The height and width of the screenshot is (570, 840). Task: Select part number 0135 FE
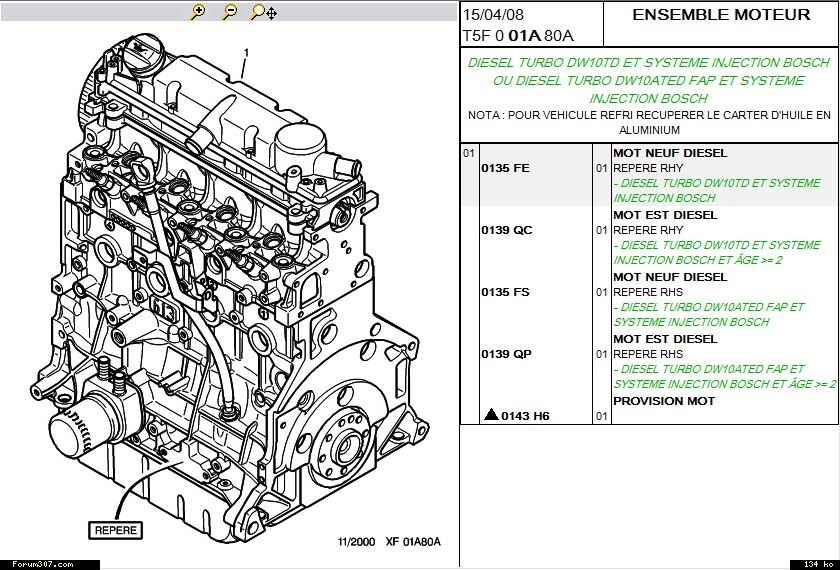point(505,168)
